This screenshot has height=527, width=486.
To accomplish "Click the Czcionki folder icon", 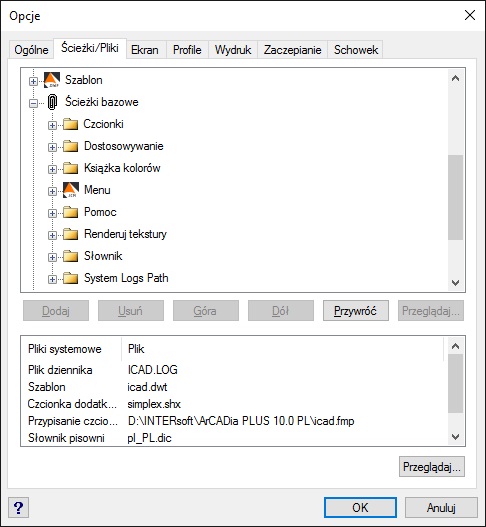I will pos(71,124).
